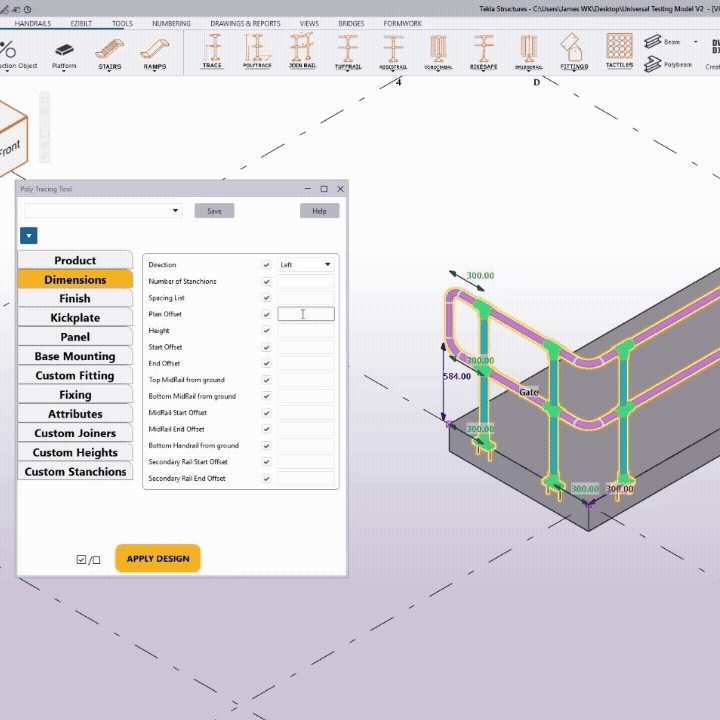Click the Front face of view cube
This screenshot has height=720, width=720.
tap(10, 145)
